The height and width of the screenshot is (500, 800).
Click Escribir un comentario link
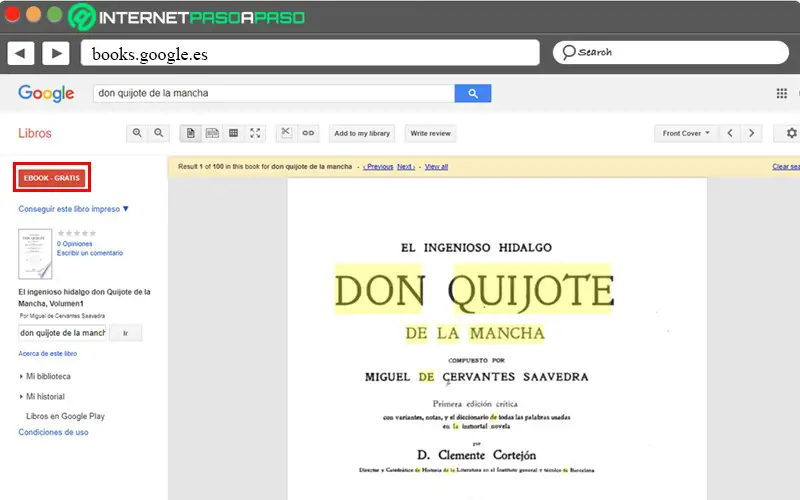point(90,253)
